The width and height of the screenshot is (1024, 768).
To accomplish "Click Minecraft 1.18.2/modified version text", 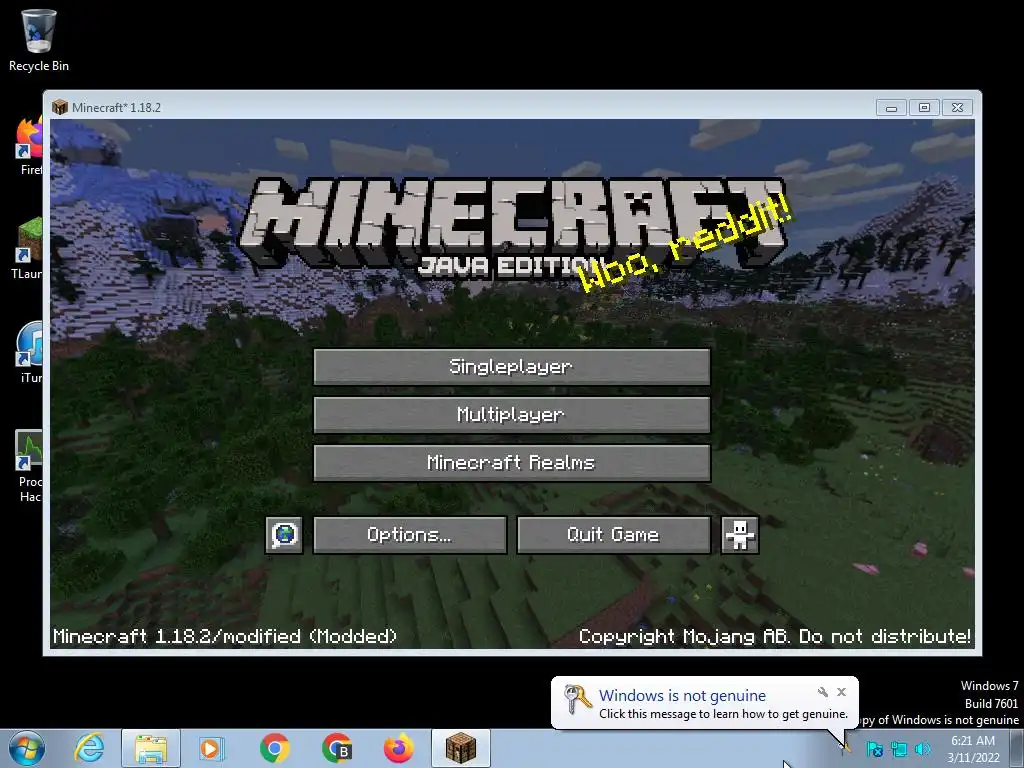I will tap(225, 636).
